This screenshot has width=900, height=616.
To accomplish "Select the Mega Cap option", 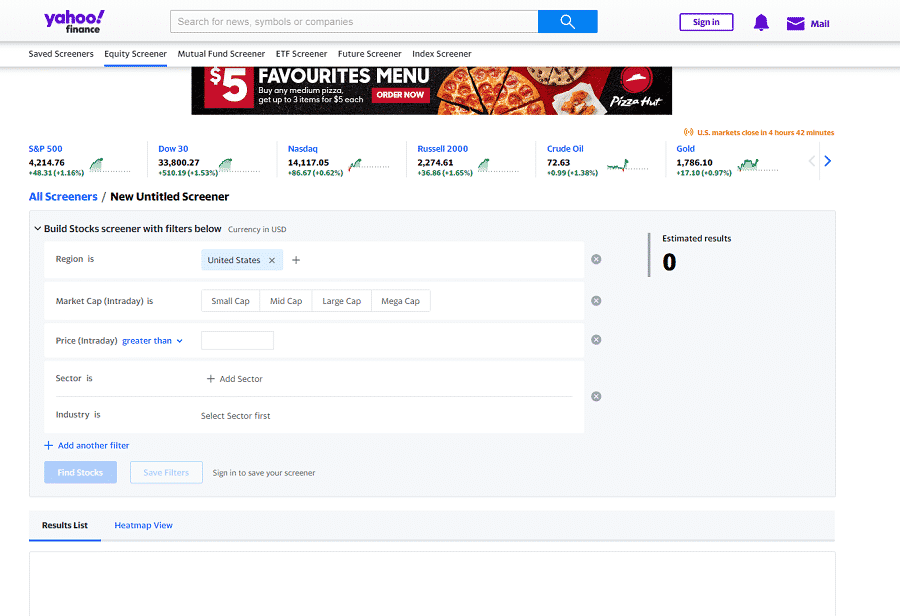I will (400, 301).
